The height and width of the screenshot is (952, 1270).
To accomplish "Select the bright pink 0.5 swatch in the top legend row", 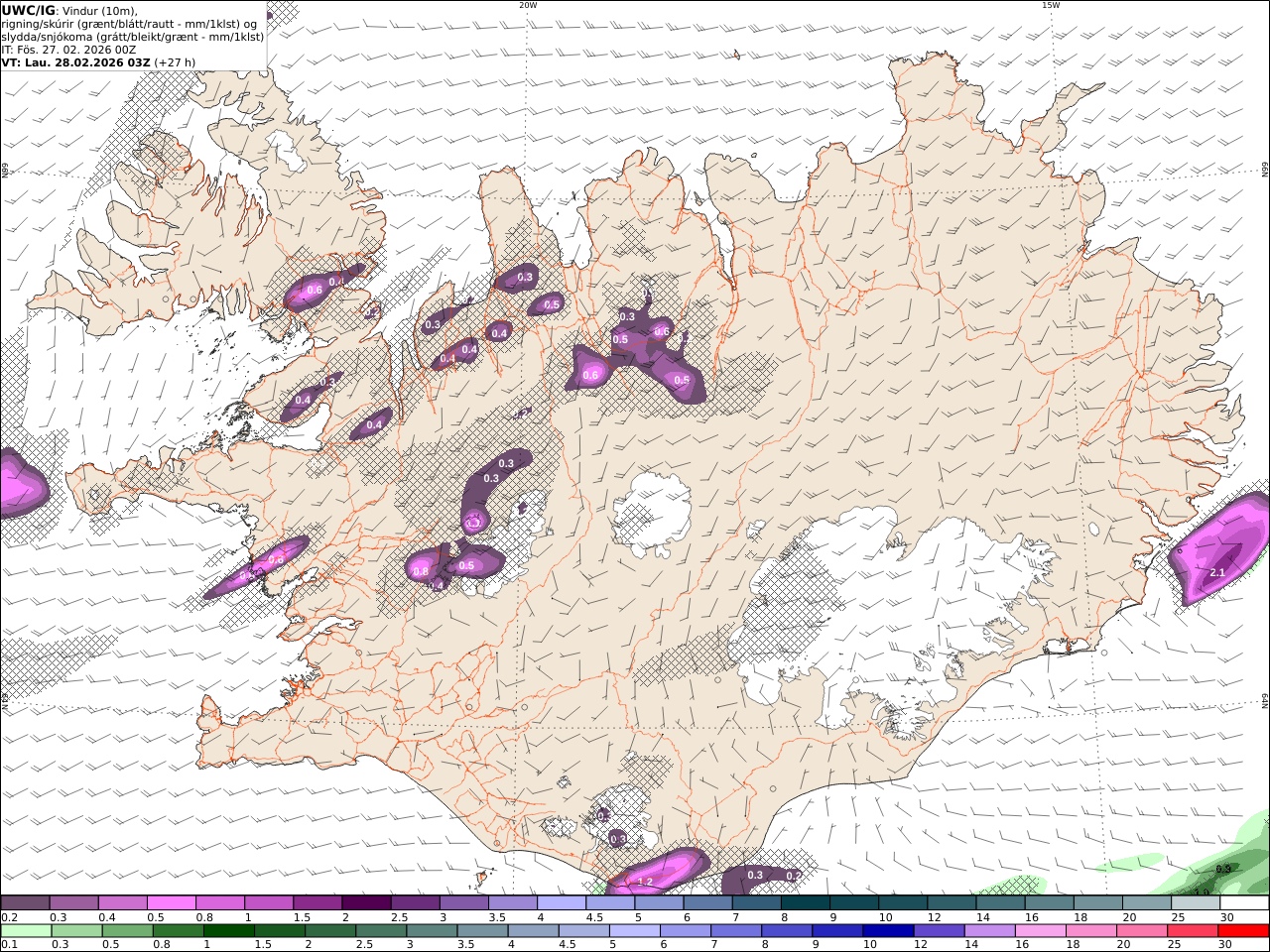I will 171,902.
